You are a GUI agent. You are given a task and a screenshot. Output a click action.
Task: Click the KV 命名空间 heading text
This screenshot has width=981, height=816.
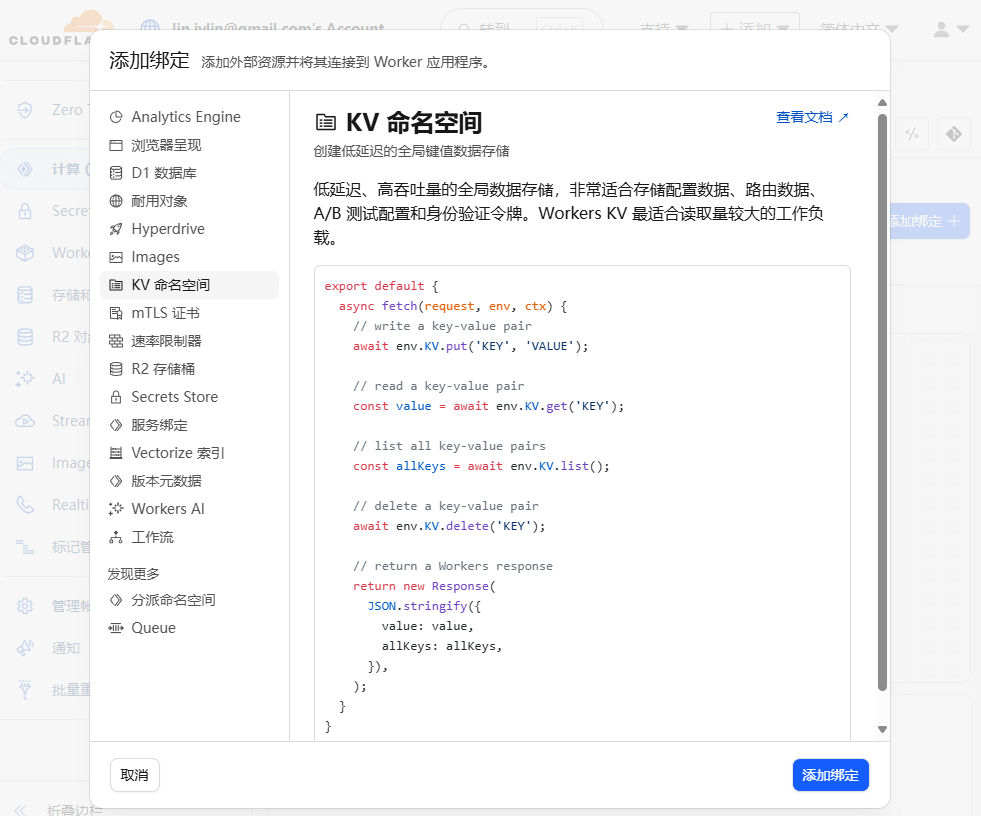[414, 123]
